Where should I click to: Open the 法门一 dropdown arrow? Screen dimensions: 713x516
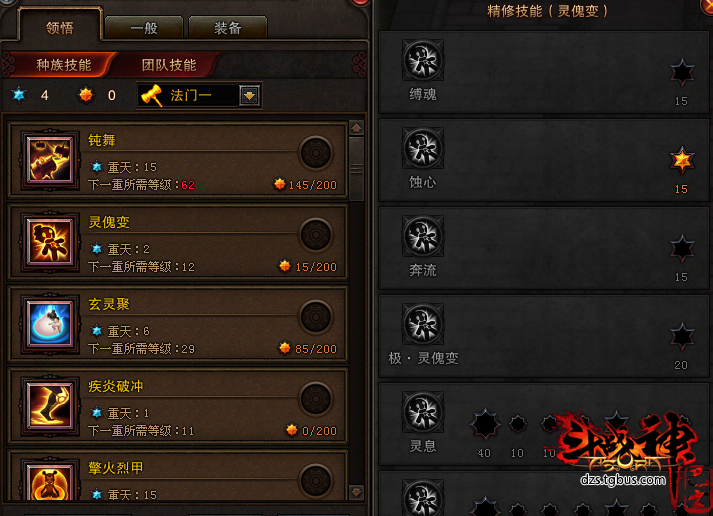click(249, 95)
